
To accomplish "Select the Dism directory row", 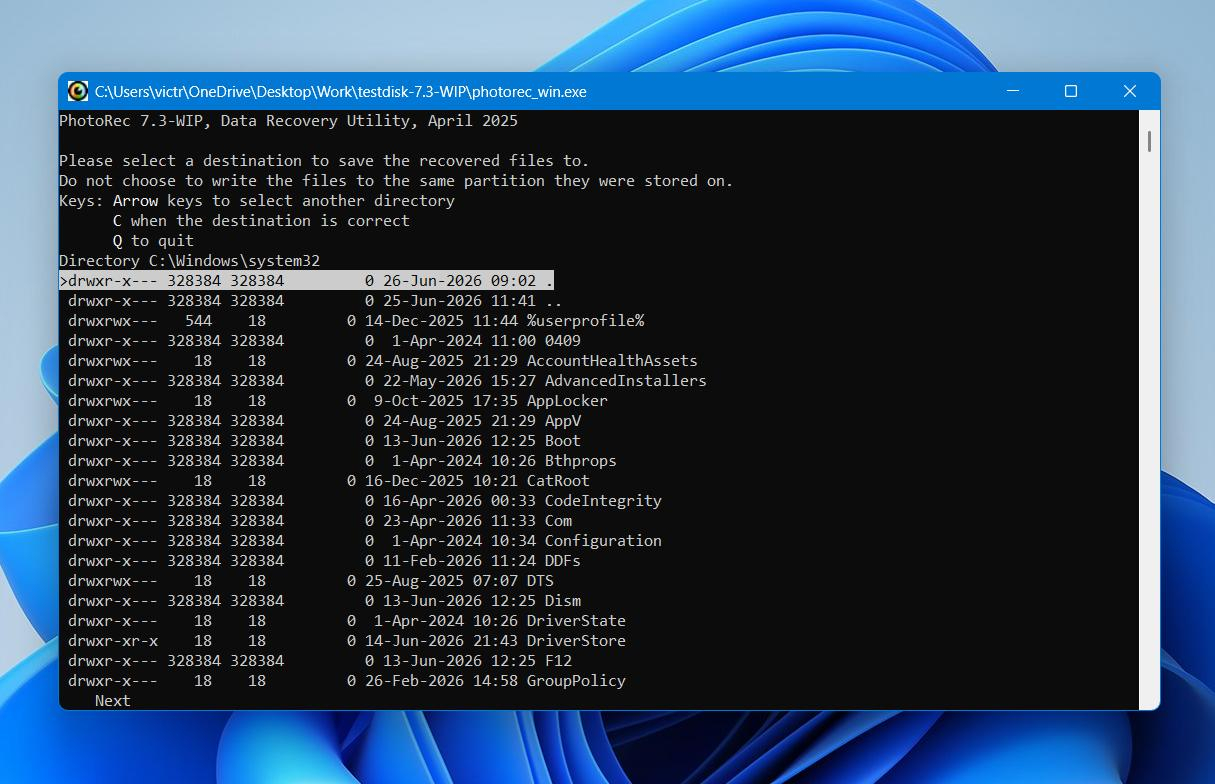I will tap(324, 601).
